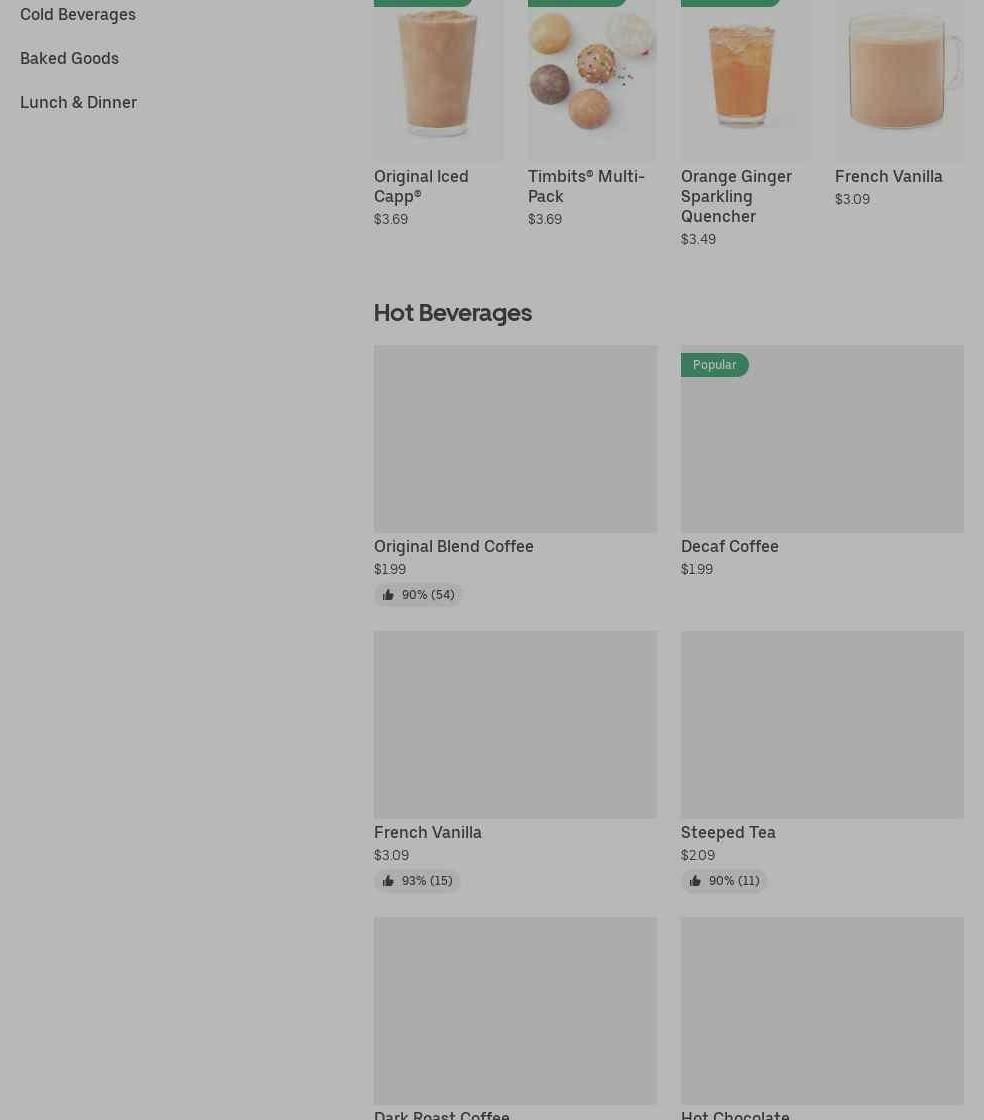984x1120 pixels.
Task: Select the Timbits Multi-Pack image
Action: click(x=592, y=80)
